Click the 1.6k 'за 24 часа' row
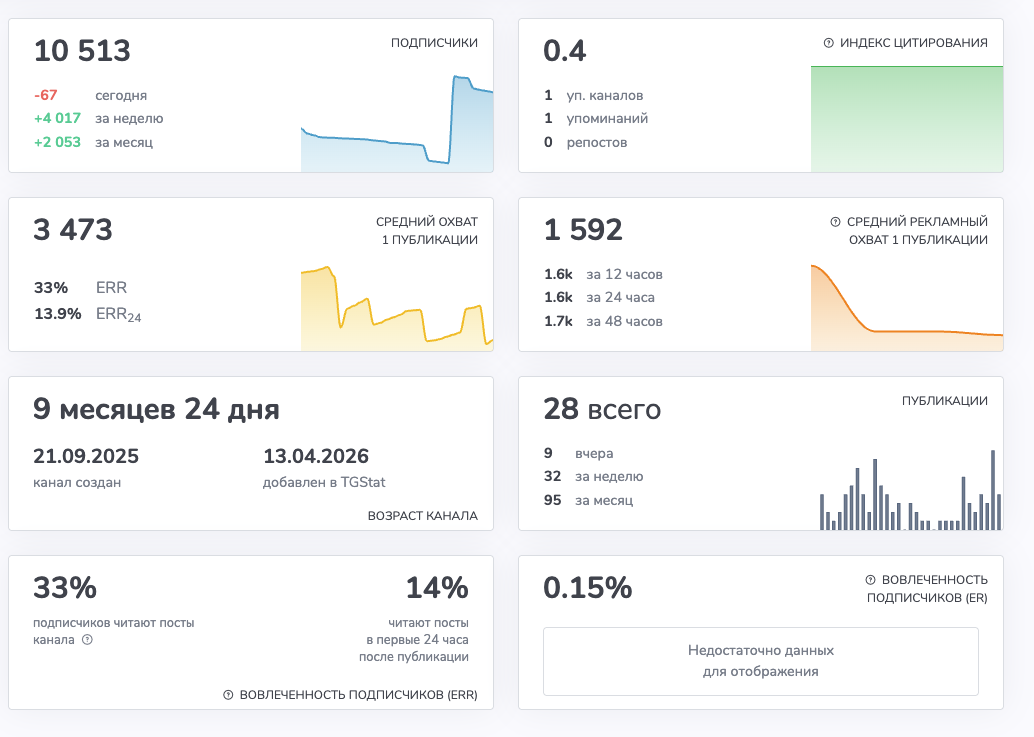Viewport: 1034px width, 737px height. (599, 297)
